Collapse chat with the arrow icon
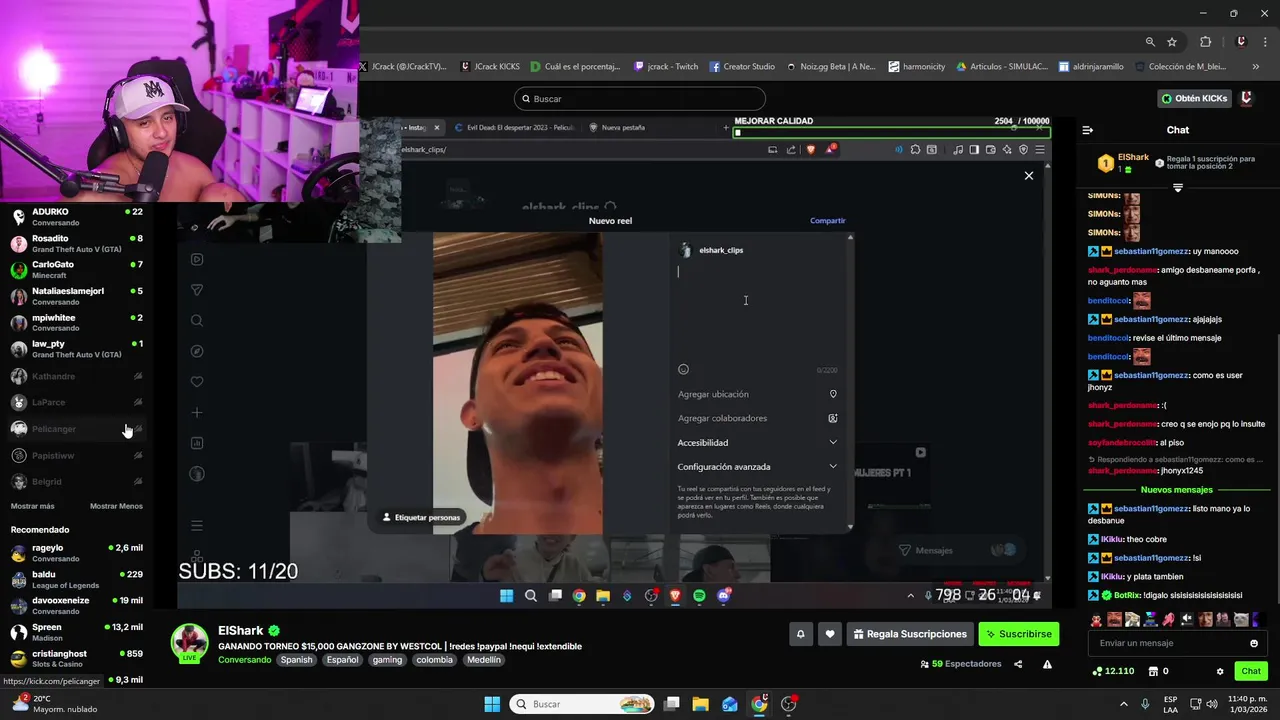This screenshot has width=1280, height=720. coord(1088,130)
